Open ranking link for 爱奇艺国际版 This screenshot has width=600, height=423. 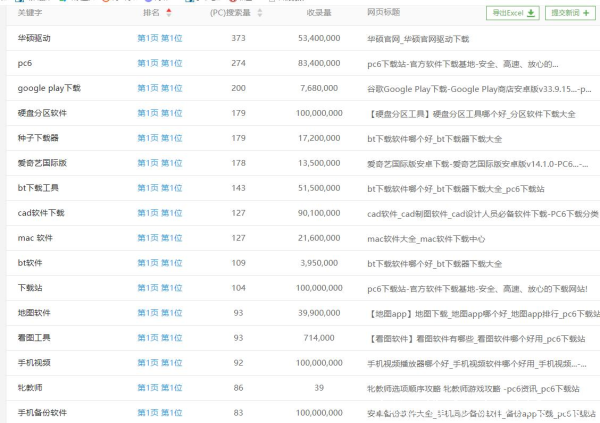(159, 163)
